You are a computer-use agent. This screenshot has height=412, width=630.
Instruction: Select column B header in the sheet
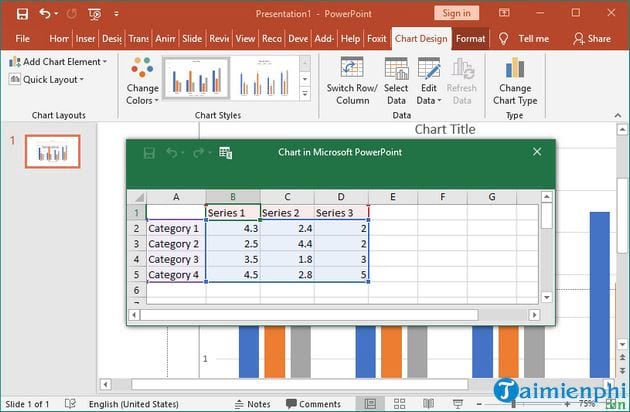(233, 197)
